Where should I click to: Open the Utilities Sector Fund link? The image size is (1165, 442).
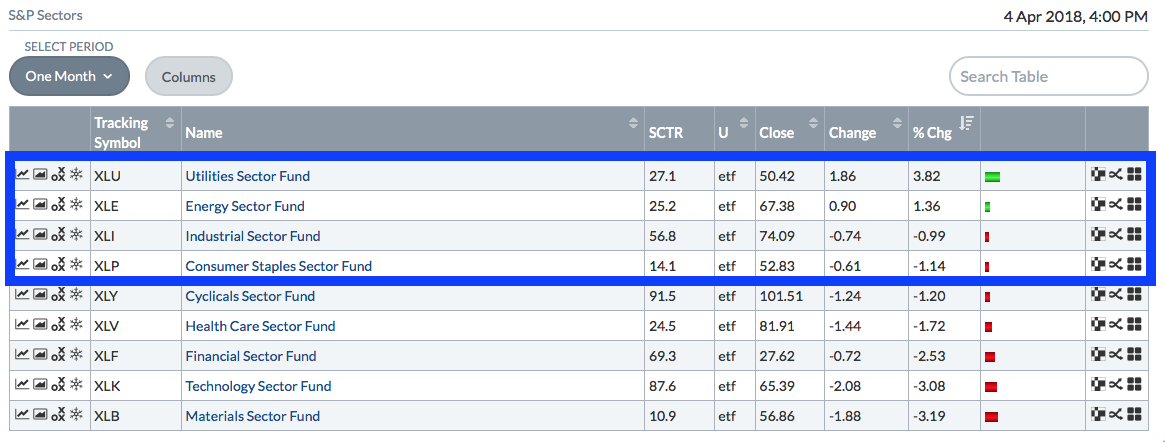247,176
